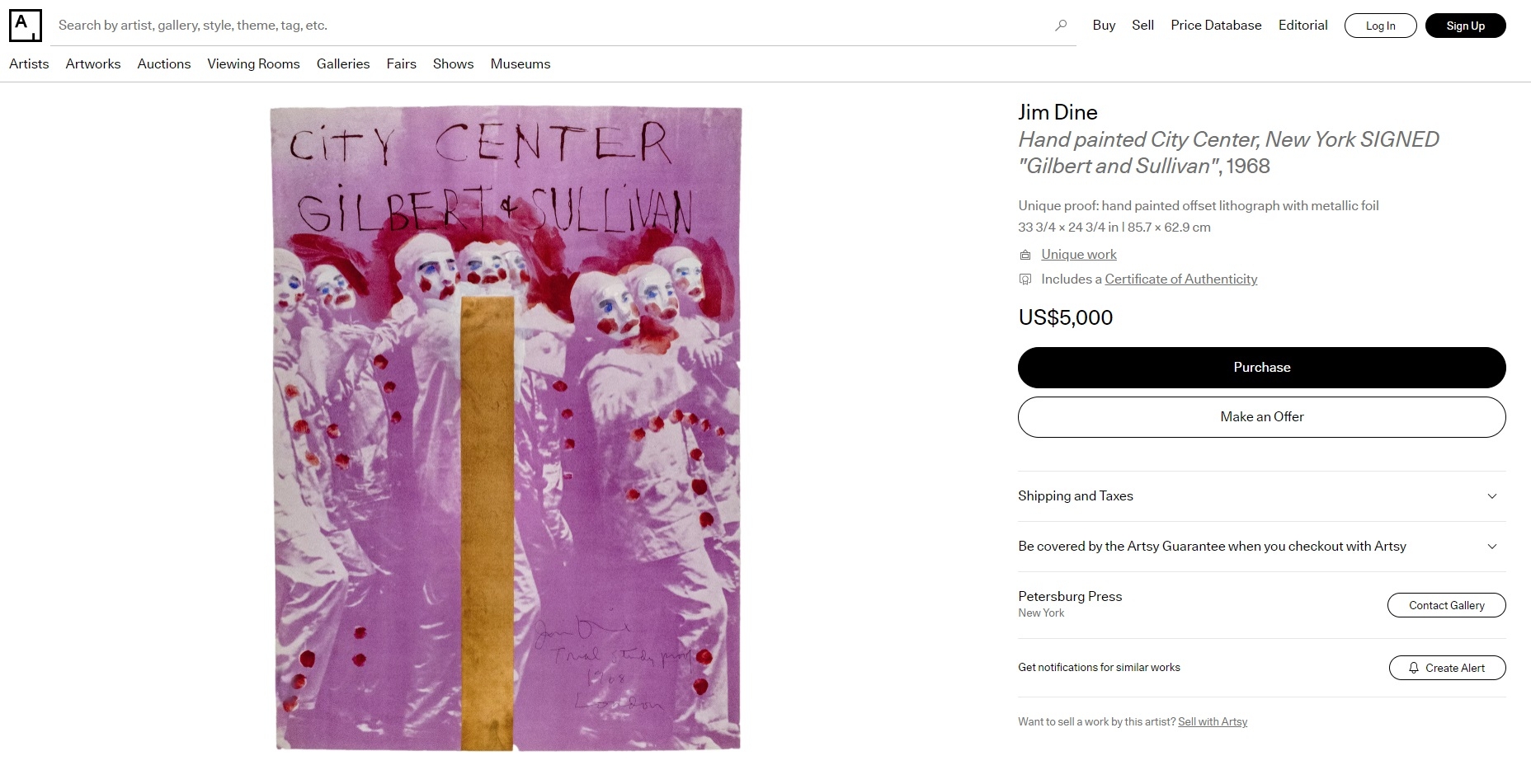Image resolution: width=1531 pixels, height=784 pixels.
Task: Open the Certificate of Authenticity link
Action: (x=1180, y=279)
